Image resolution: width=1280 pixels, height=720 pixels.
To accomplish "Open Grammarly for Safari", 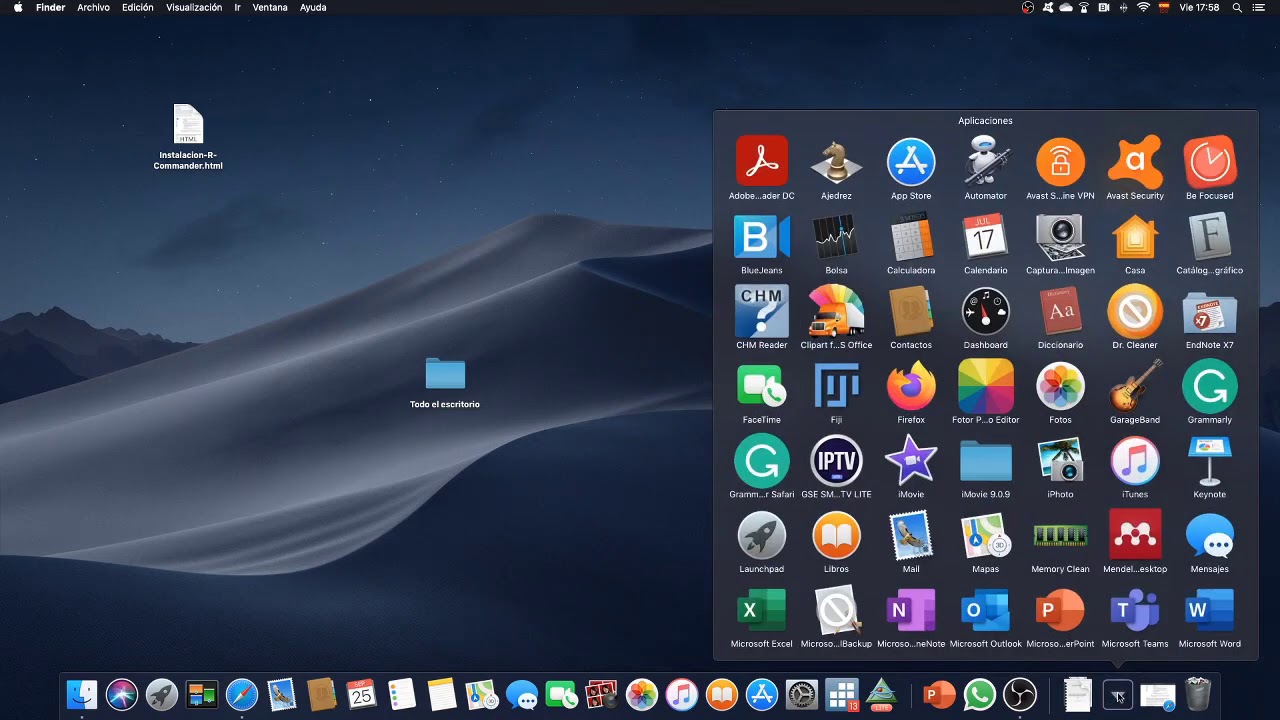I will [x=761, y=460].
